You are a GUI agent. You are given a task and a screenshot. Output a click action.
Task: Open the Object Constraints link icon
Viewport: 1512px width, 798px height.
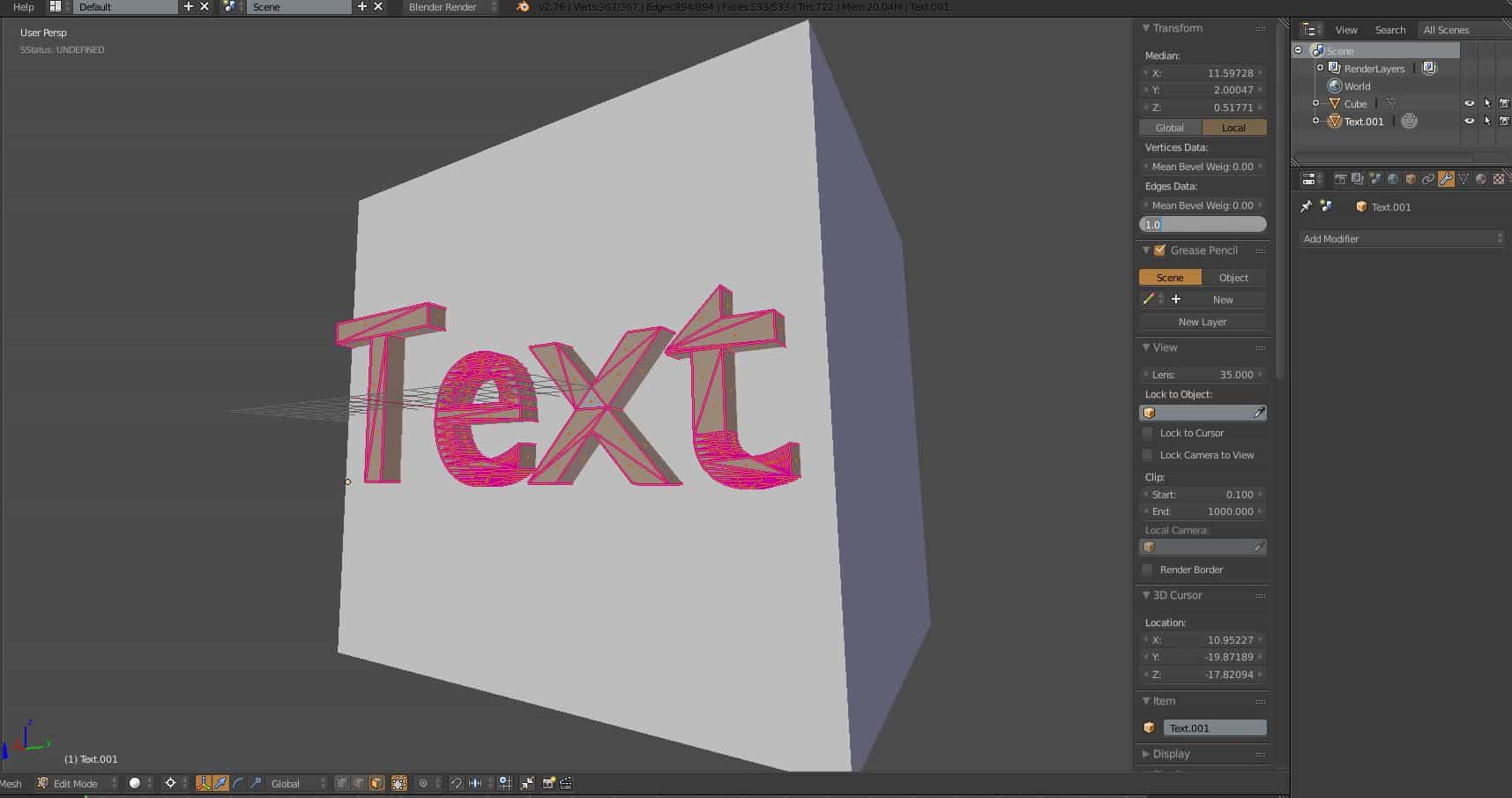point(1428,178)
